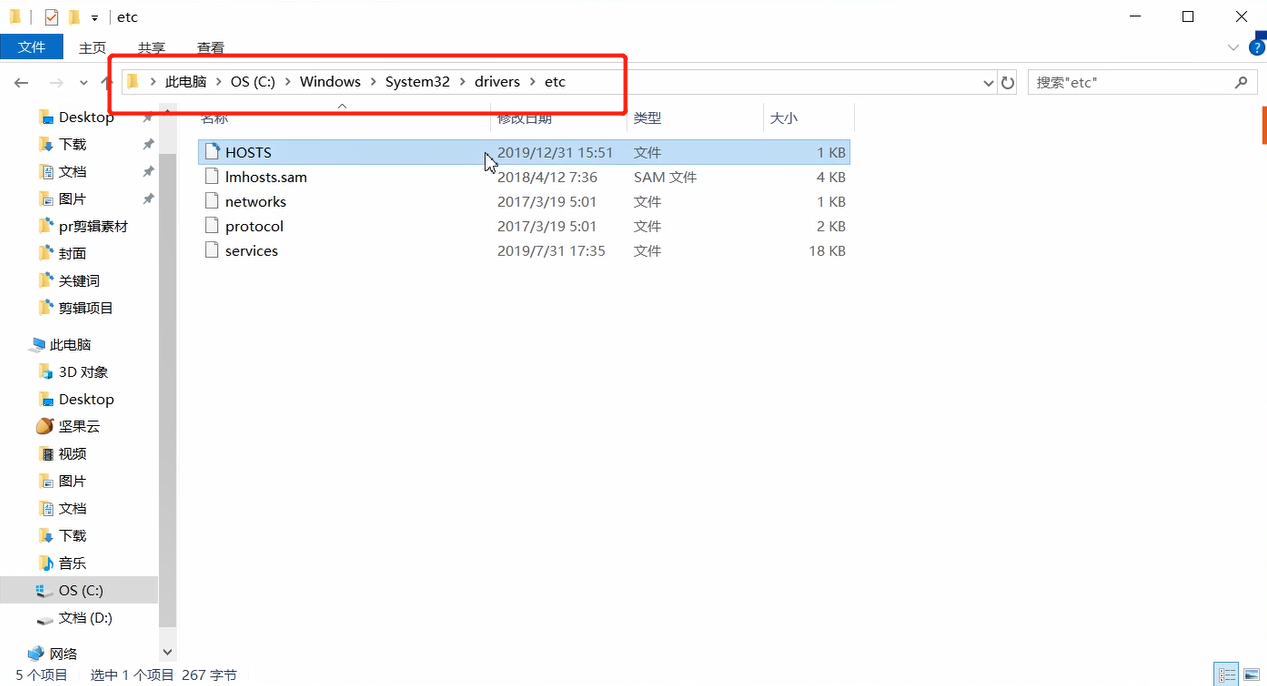Click the Properties icon in quick access toolbar

tap(52, 17)
